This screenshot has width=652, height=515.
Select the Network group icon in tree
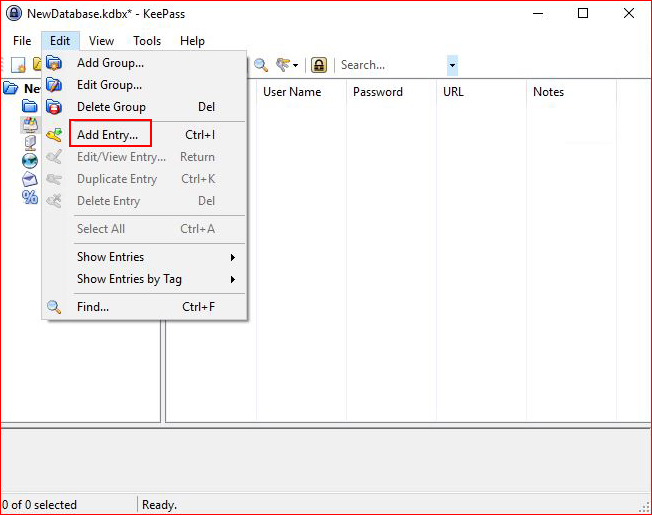click(x=30, y=143)
